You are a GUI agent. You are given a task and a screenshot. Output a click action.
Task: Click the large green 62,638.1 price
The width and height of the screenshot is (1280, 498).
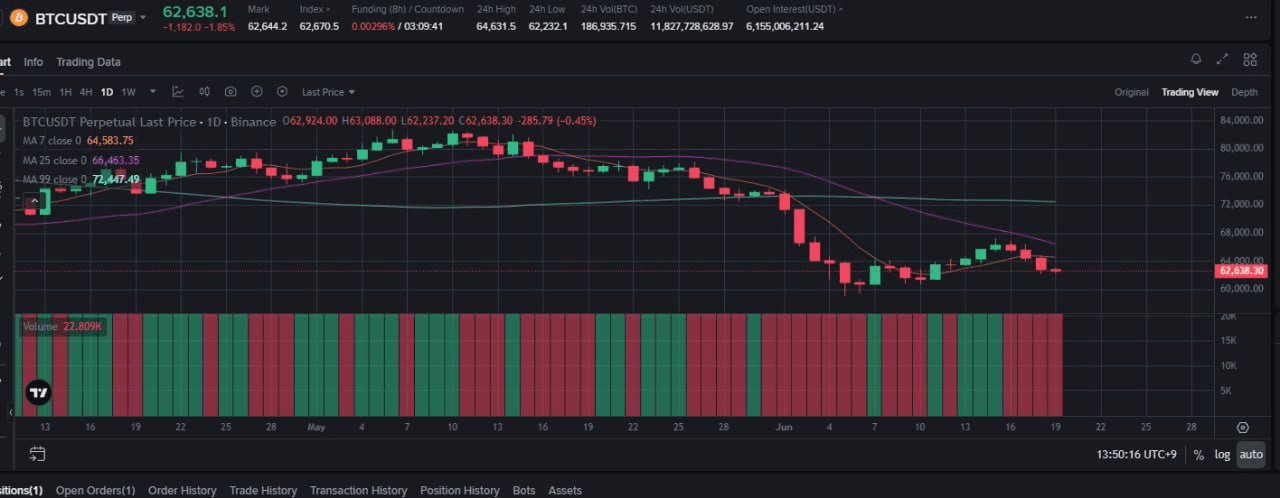pyautogui.click(x=195, y=11)
